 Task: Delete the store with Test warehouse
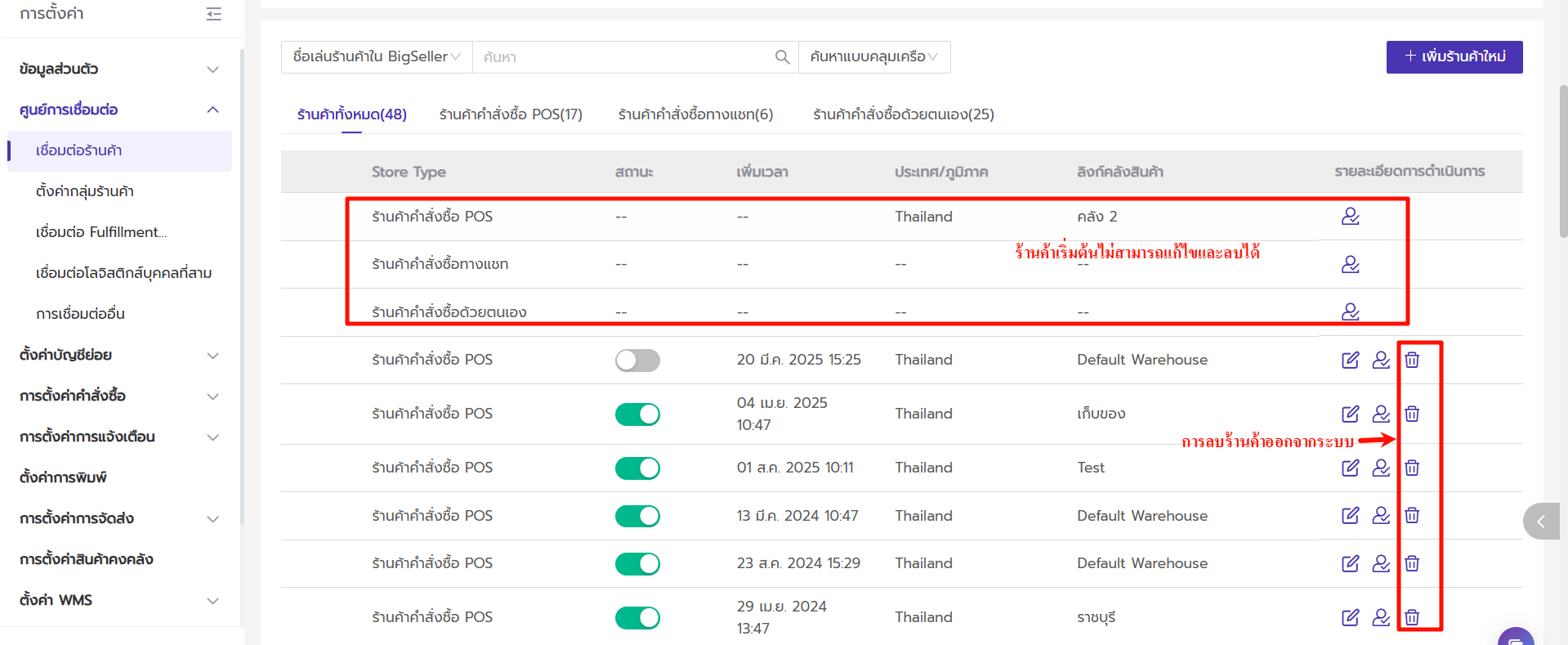coord(1412,468)
